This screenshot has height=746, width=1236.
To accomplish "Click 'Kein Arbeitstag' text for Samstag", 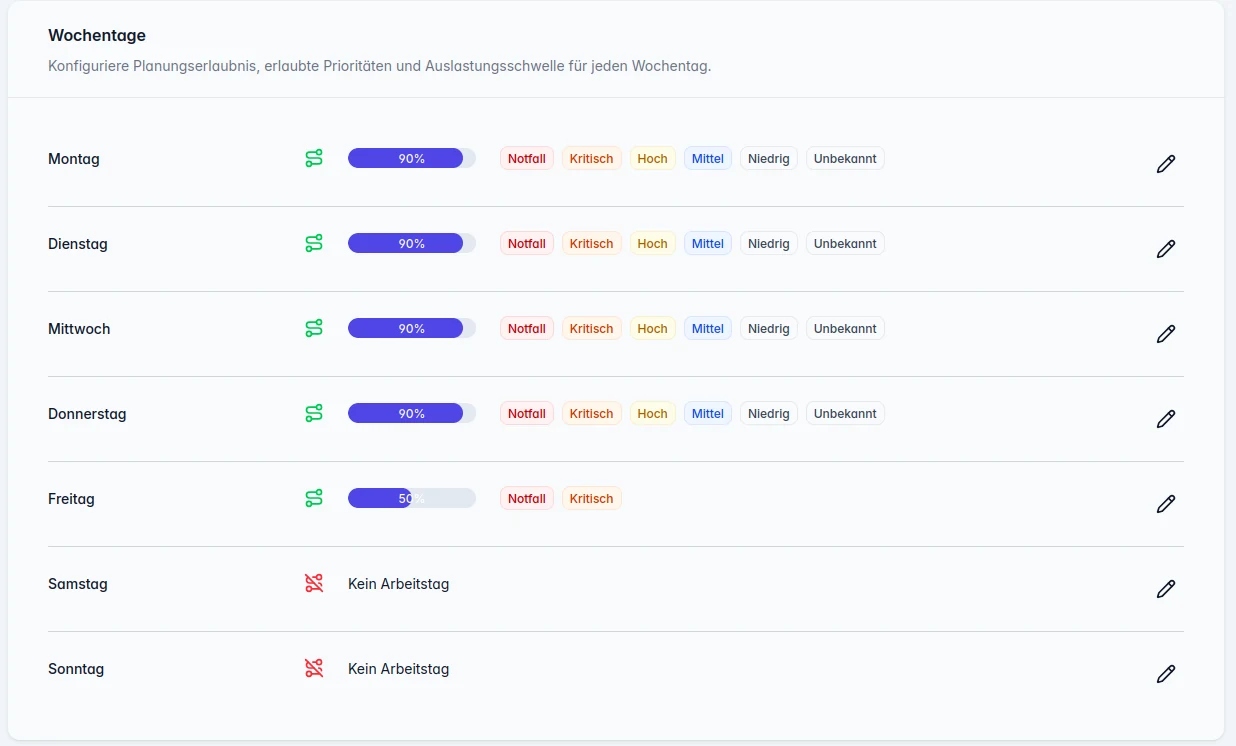I will point(398,584).
